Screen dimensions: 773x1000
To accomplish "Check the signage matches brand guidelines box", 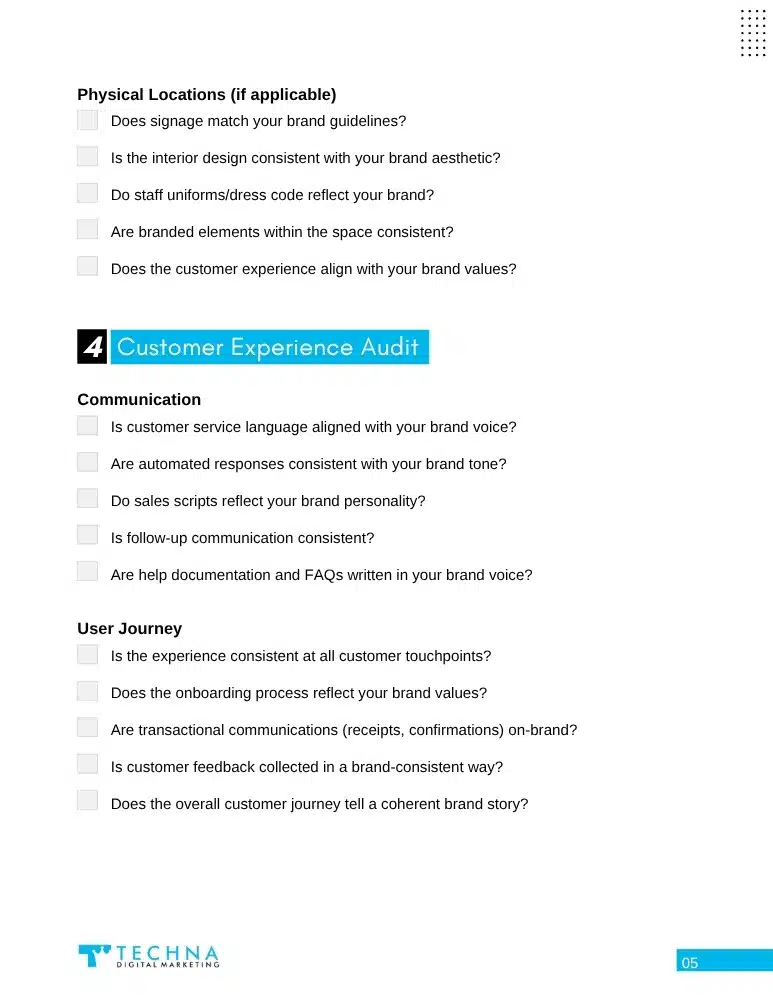I will tap(88, 121).
